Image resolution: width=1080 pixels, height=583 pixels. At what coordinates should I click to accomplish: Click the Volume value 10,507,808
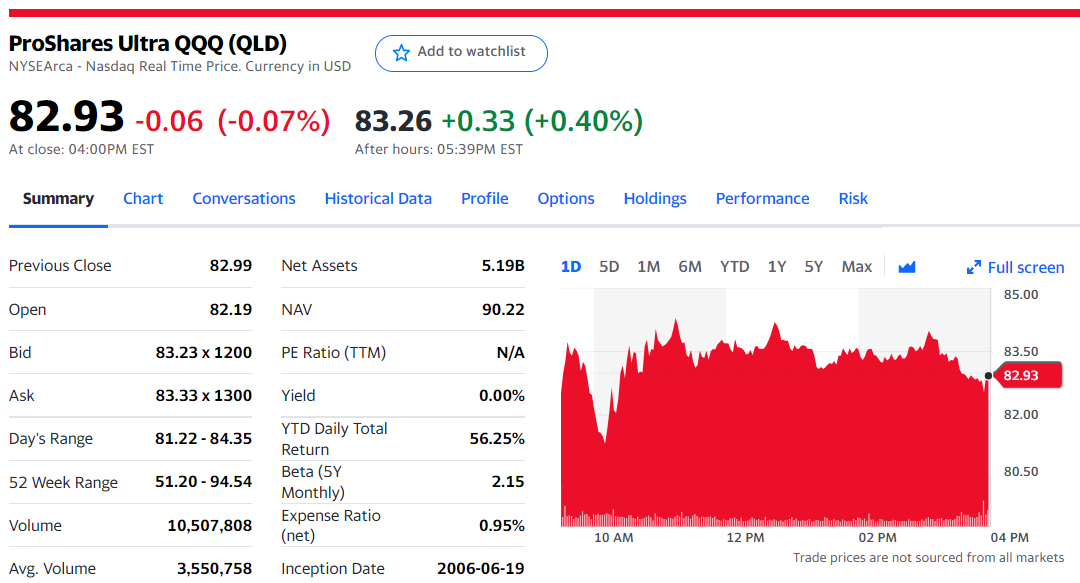pyautogui.click(x=209, y=525)
